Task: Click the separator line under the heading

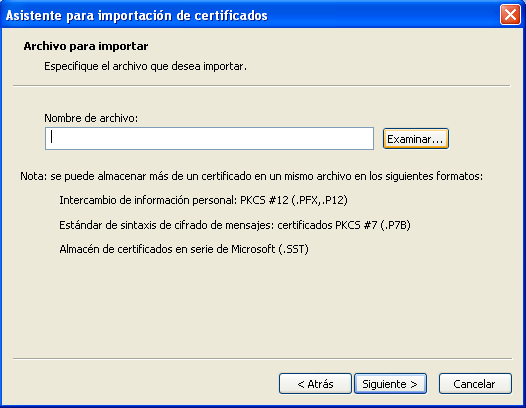Action: pyautogui.click(x=262, y=86)
